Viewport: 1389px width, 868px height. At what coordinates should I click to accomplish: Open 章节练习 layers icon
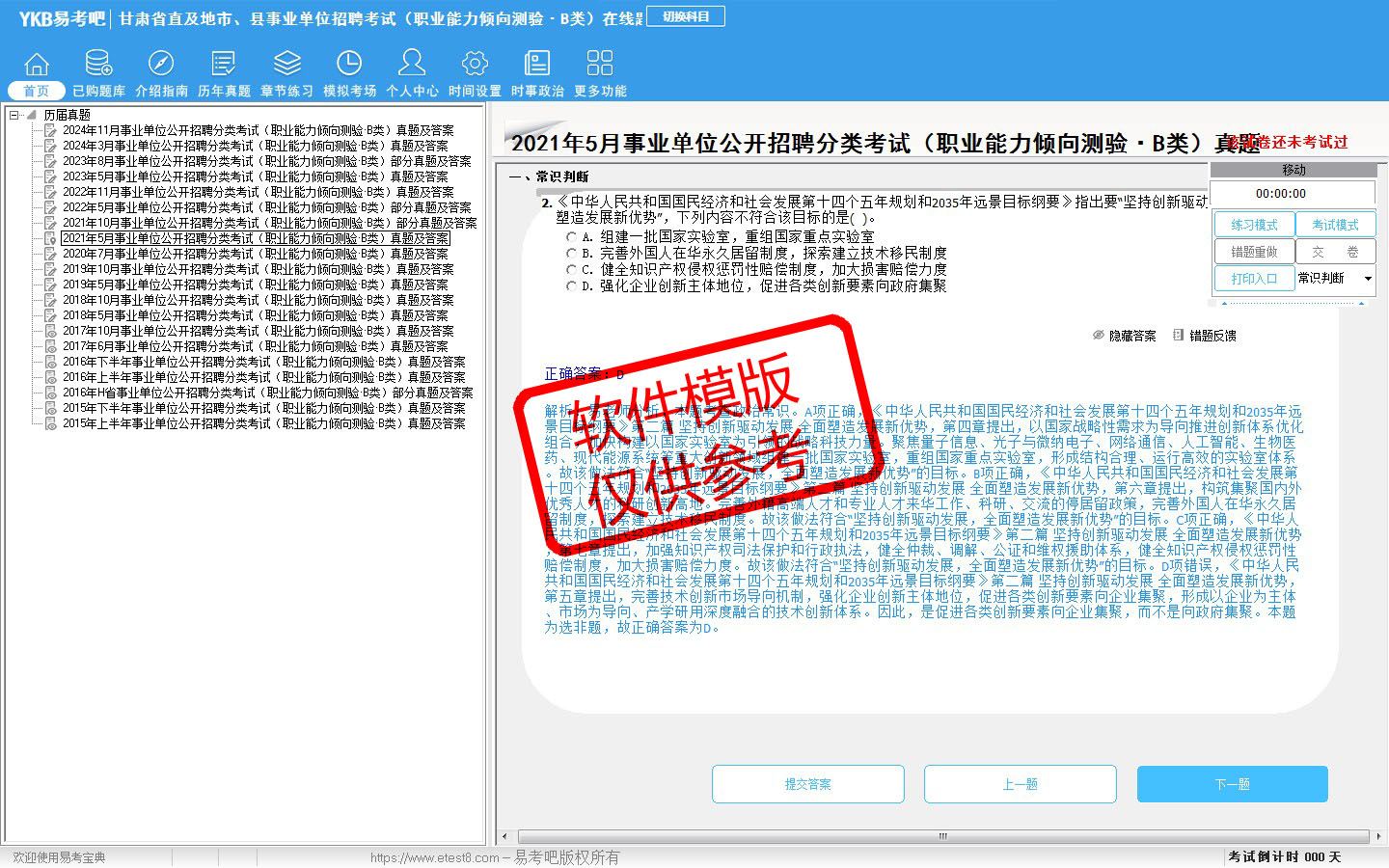286,65
